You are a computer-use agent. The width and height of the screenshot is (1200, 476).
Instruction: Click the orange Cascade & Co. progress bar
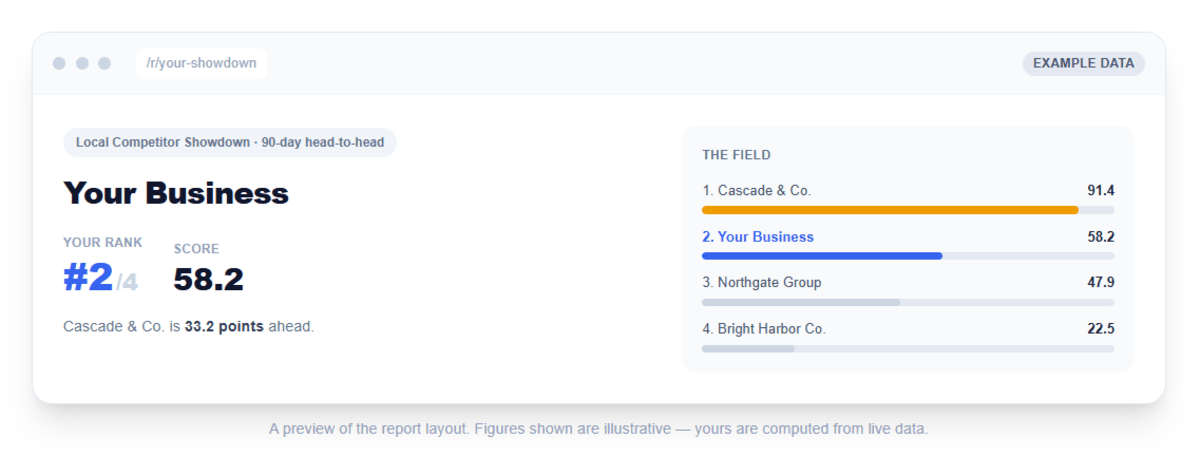[x=890, y=210]
